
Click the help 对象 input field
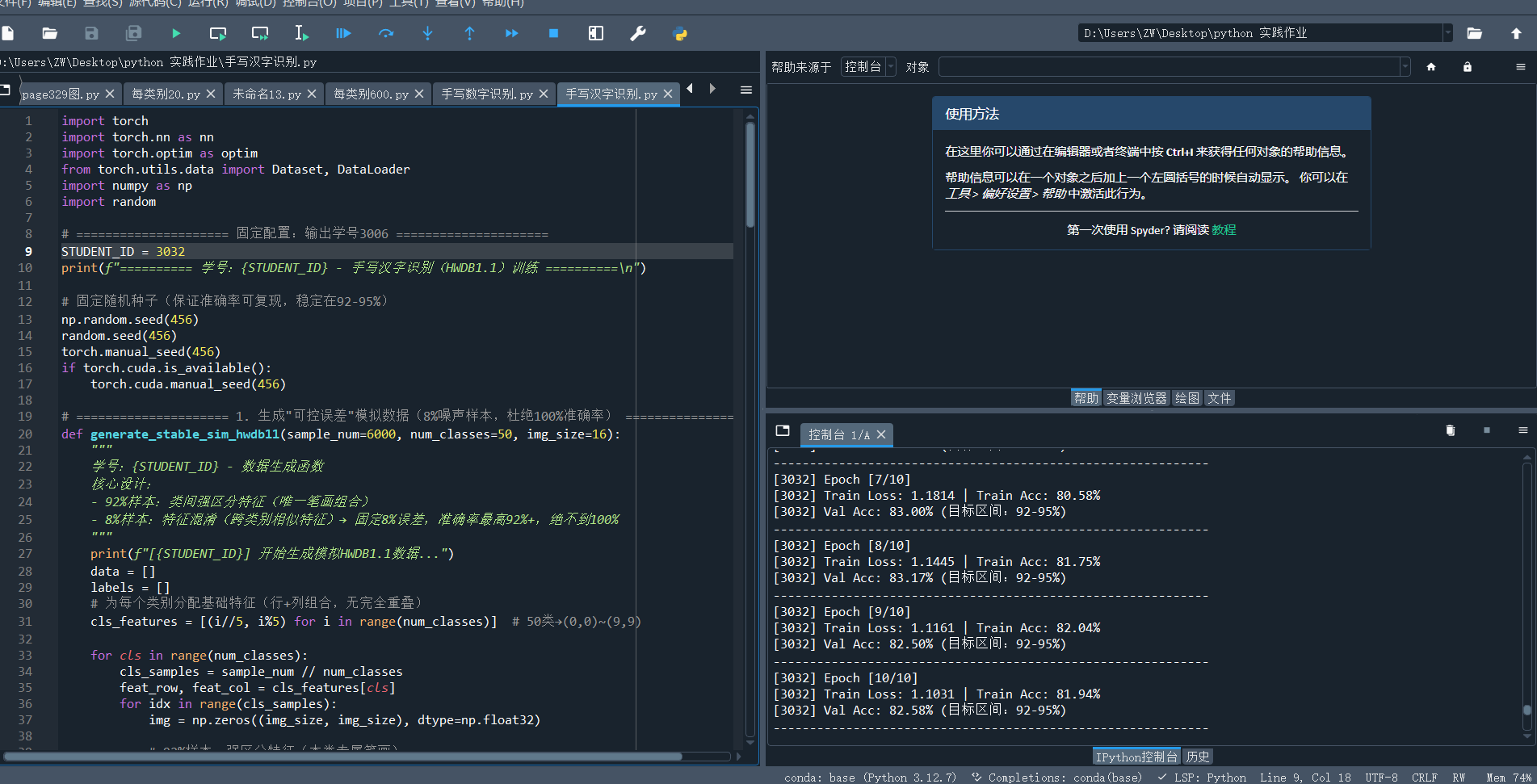click(1168, 67)
